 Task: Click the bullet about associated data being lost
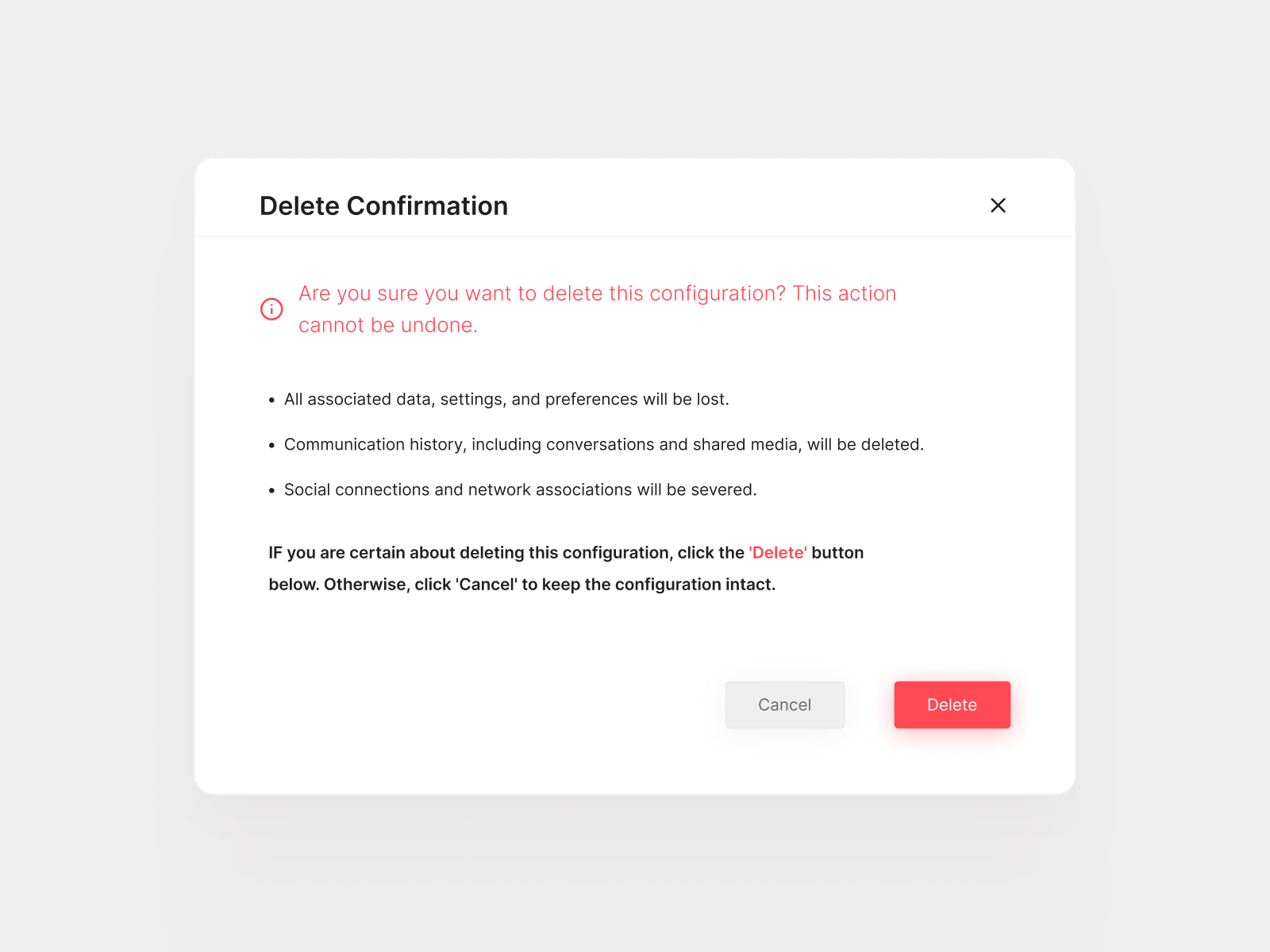point(506,399)
